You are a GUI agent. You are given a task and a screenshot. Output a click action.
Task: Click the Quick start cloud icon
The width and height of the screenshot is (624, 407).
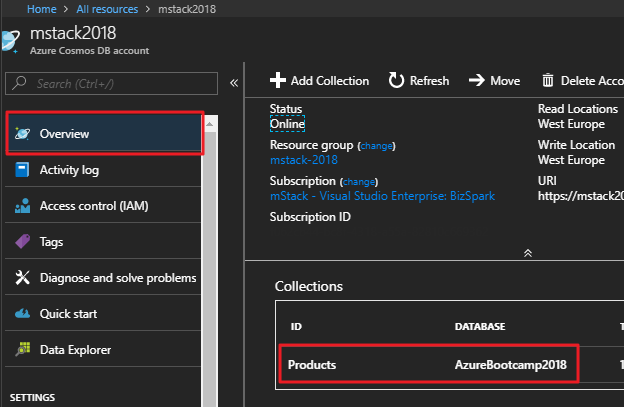(x=22, y=314)
